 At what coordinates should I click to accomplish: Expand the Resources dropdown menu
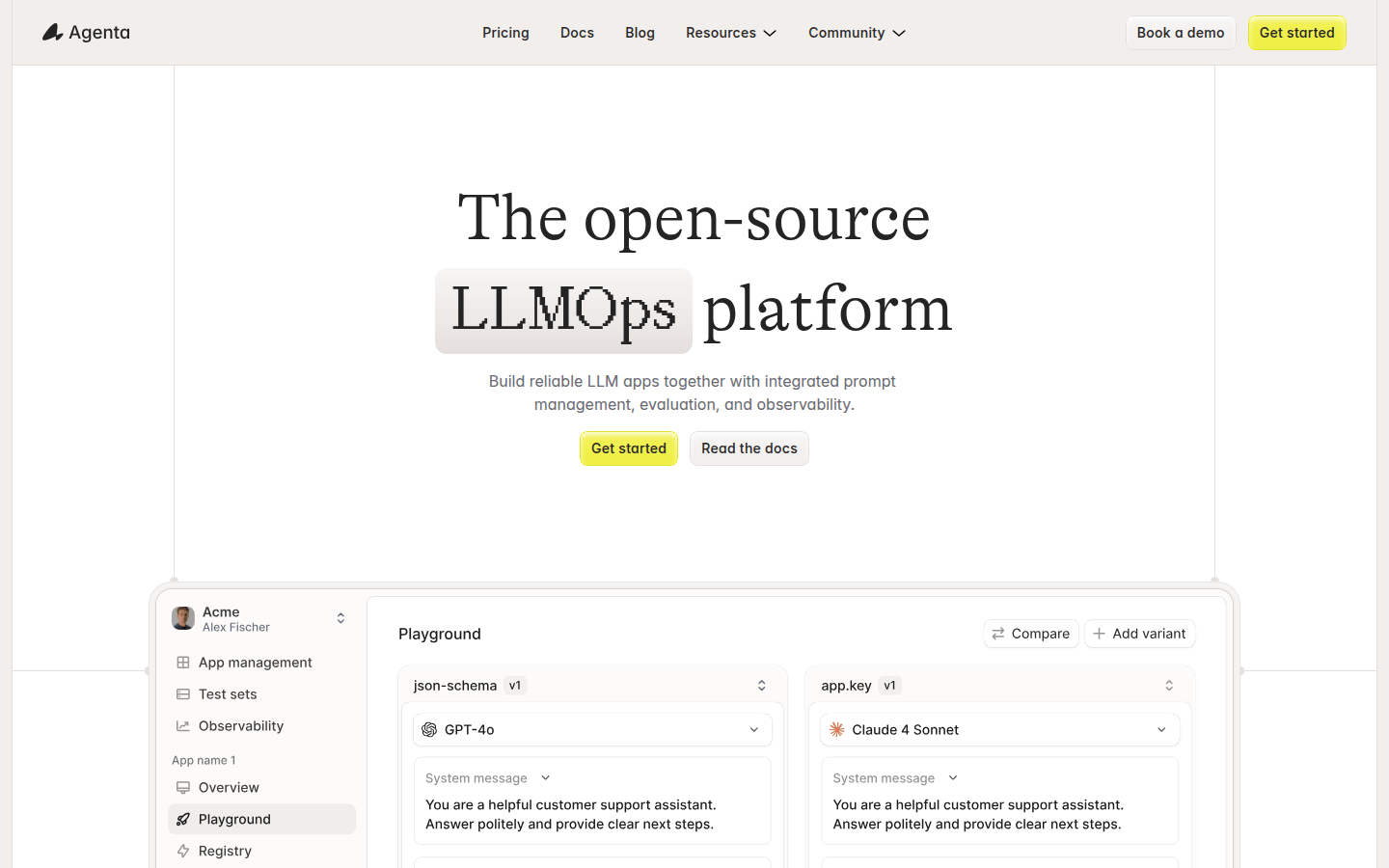pos(731,33)
